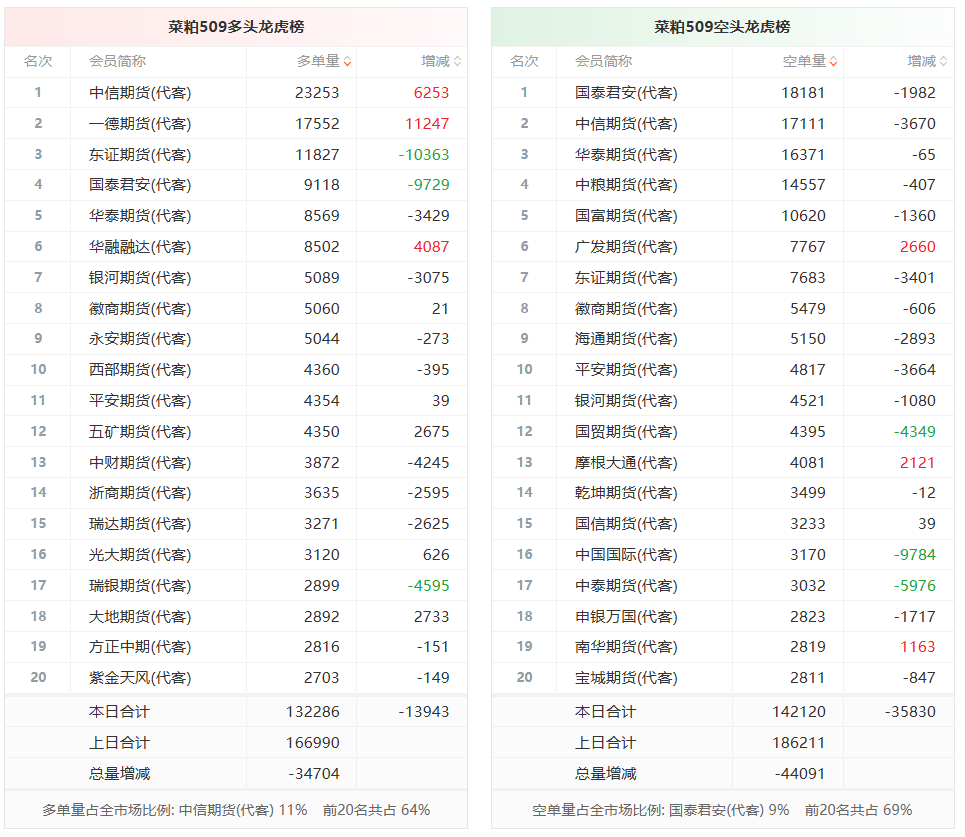Click short previous total 186211
Screen dimensions: 965x837
(799, 743)
